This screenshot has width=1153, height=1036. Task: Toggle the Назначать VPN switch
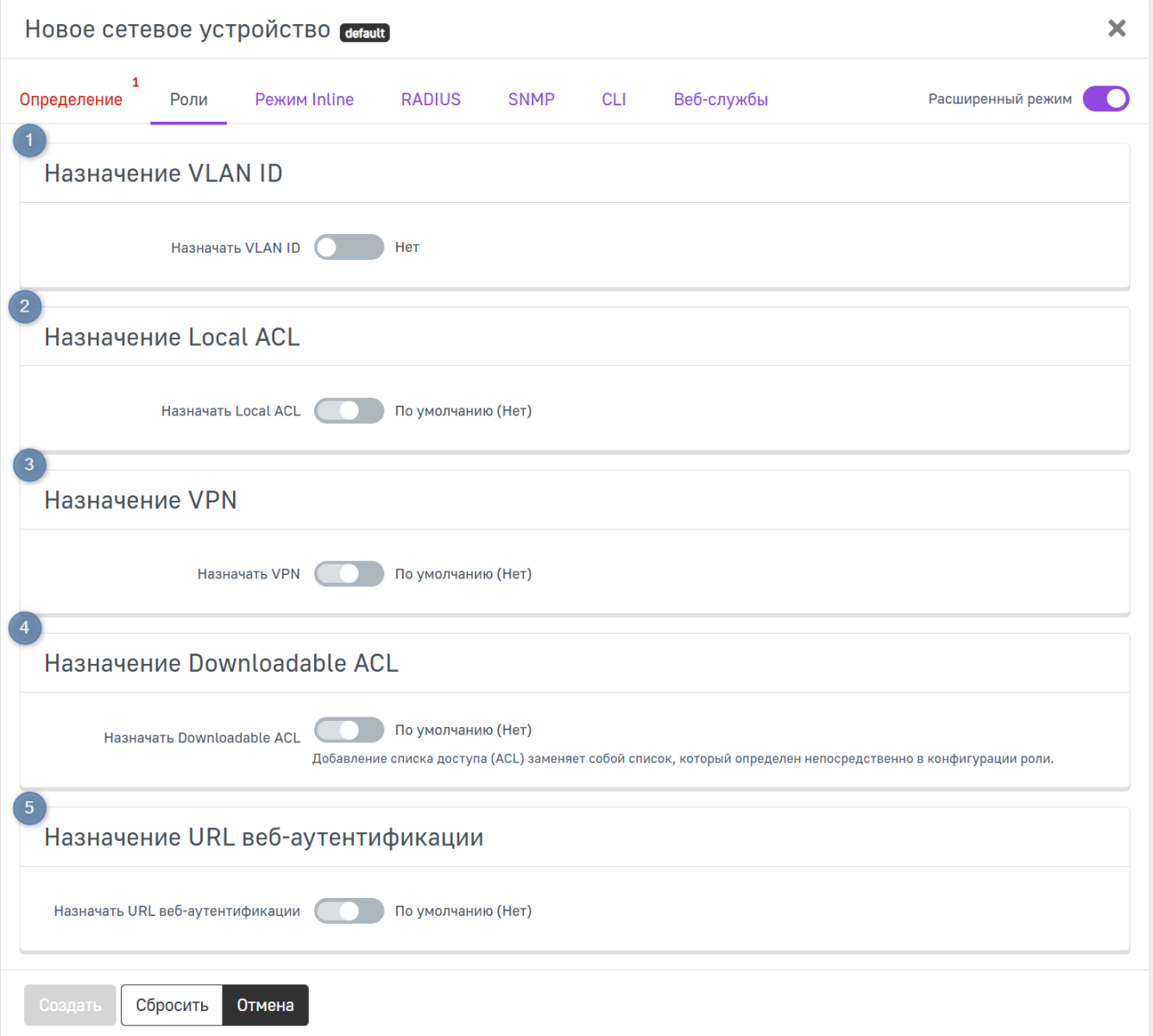coord(349,574)
